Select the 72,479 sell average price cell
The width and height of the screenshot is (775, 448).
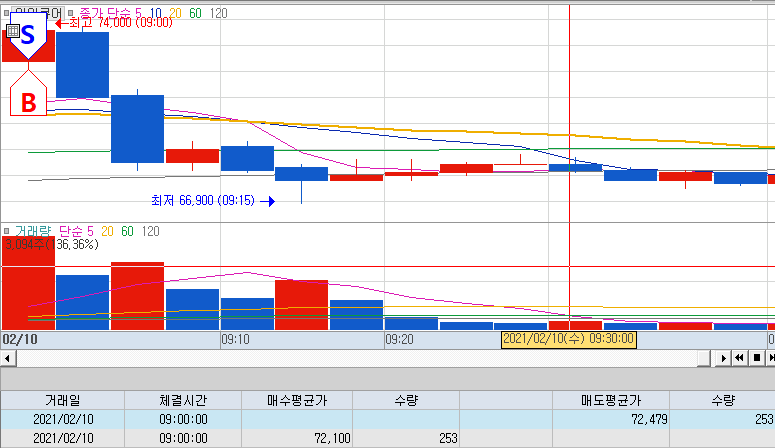(611, 419)
